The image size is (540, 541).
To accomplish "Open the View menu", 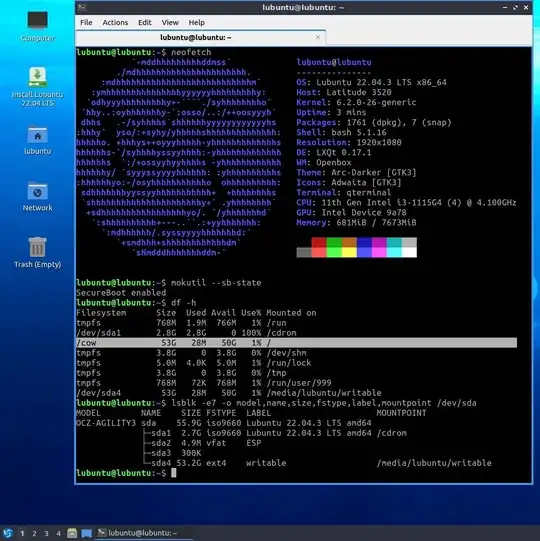I will (x=170, y=22).
